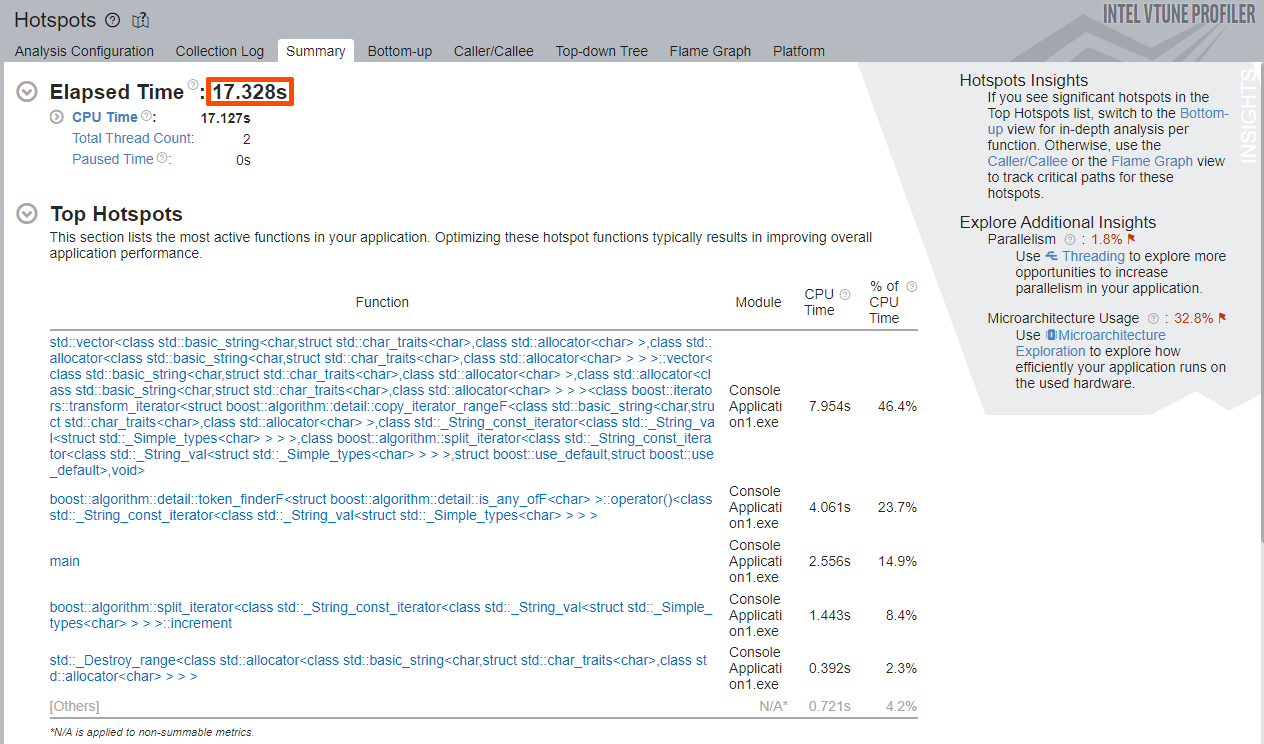Click the help icon next to Hotspots title
Screen dimensions: 1264x744
pyautogui.click(x=112, y=20)
